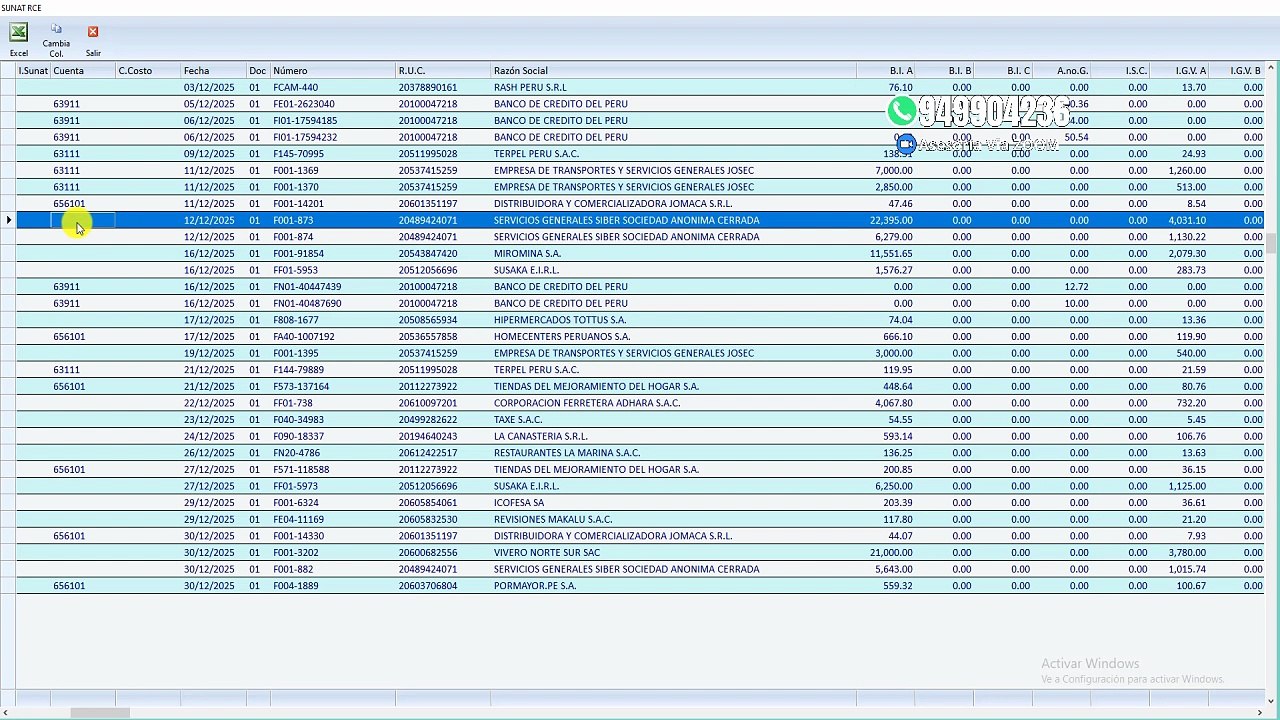Click invoice number F001-1369
The width and height of the screenshot is (1280, 720).
coord(296,171)
